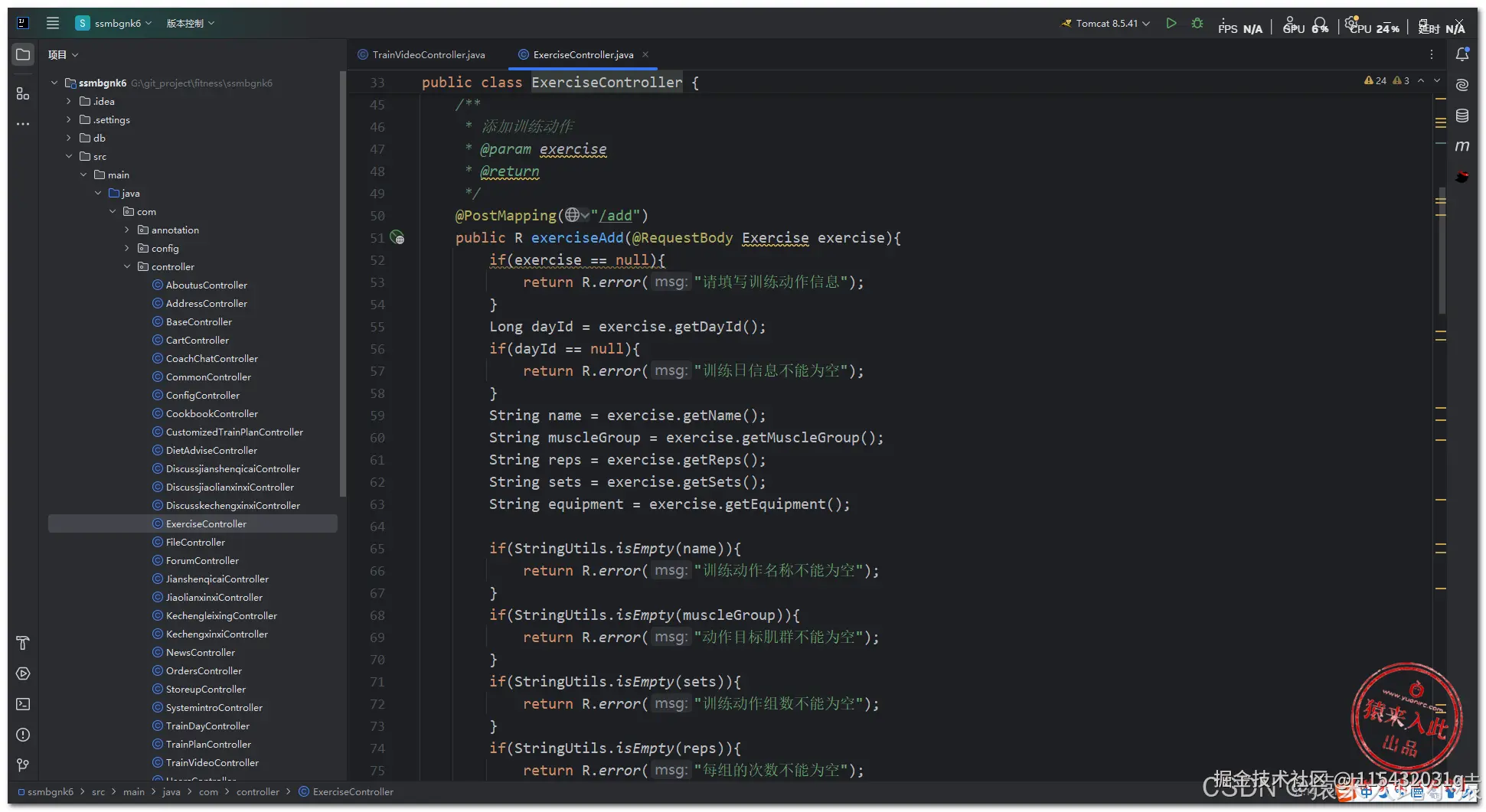Click the /add mapping URL link
1486x812 pixels.
616,216
